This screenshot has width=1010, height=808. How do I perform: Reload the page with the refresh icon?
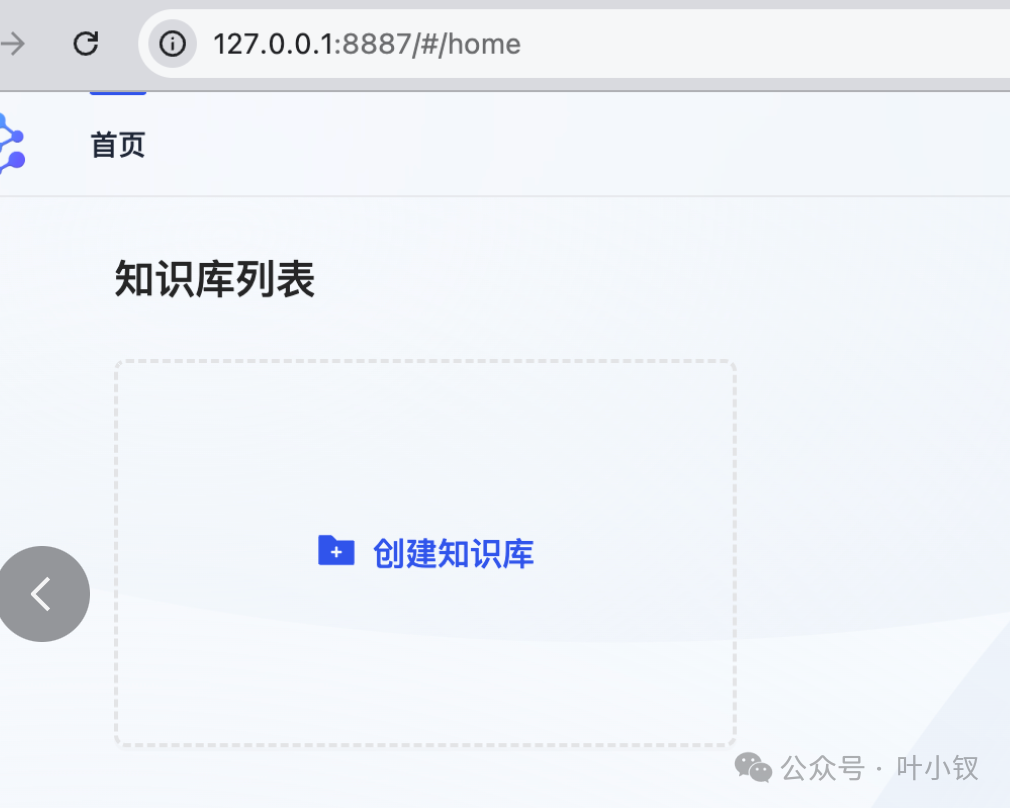coord(86,44)
